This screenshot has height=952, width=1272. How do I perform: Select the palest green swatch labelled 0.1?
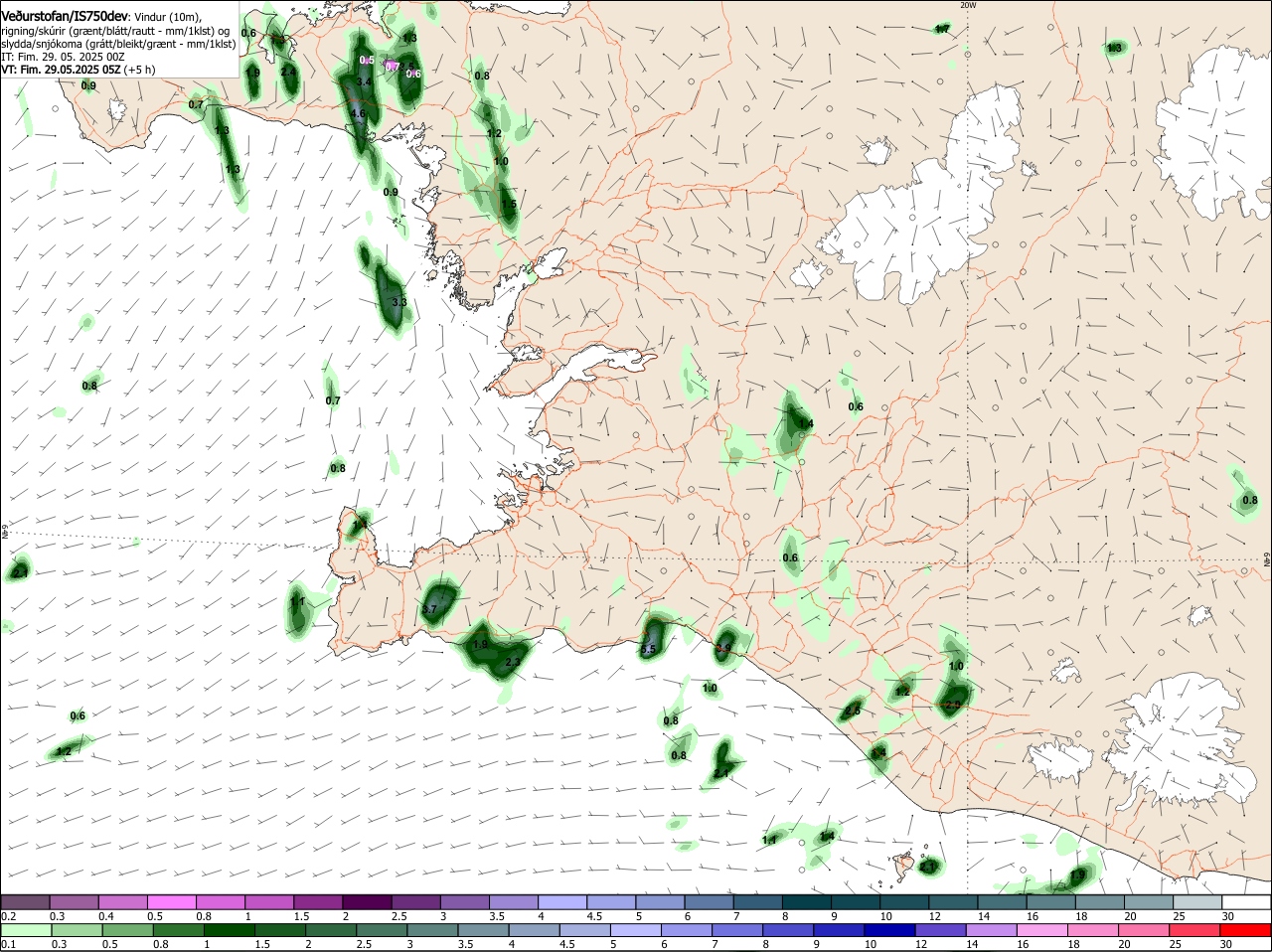(x=26, y=930)
